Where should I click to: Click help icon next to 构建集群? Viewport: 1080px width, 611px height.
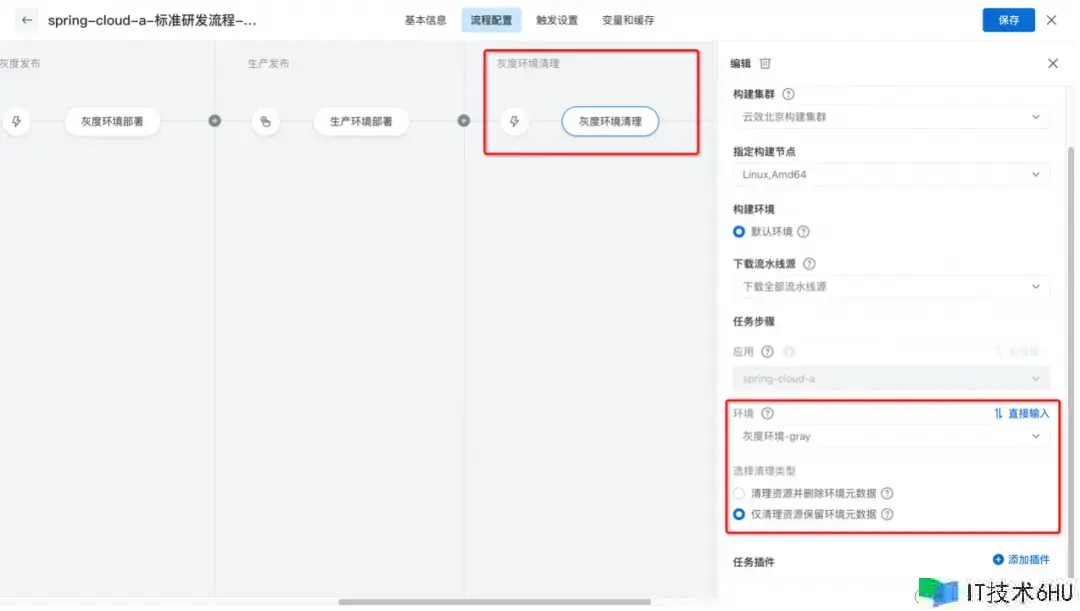[x=788, y=94]
